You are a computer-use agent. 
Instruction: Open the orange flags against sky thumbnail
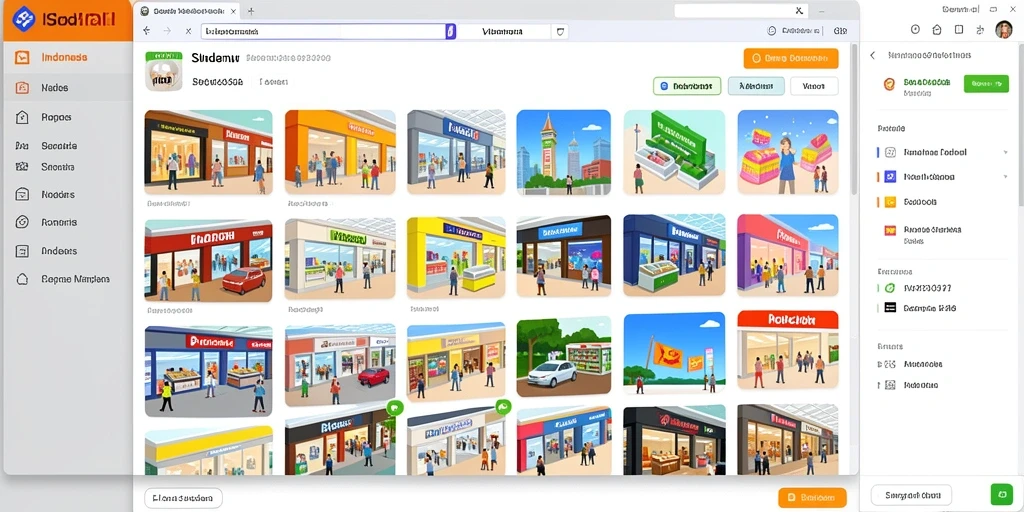pos(674,354)
